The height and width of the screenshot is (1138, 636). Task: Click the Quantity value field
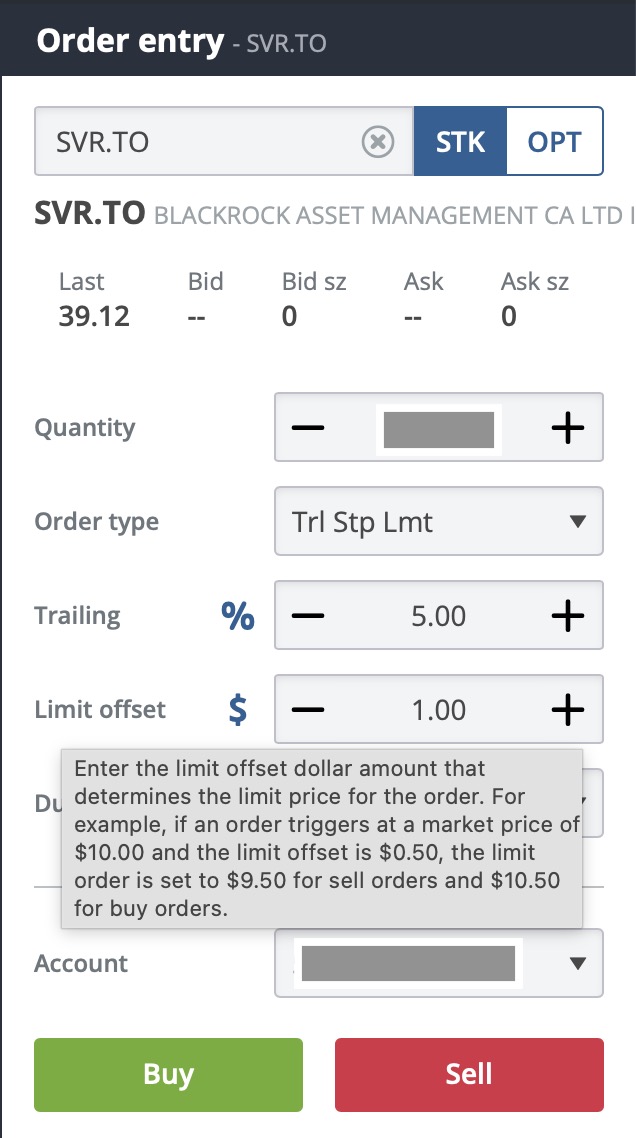coord(438,428)
